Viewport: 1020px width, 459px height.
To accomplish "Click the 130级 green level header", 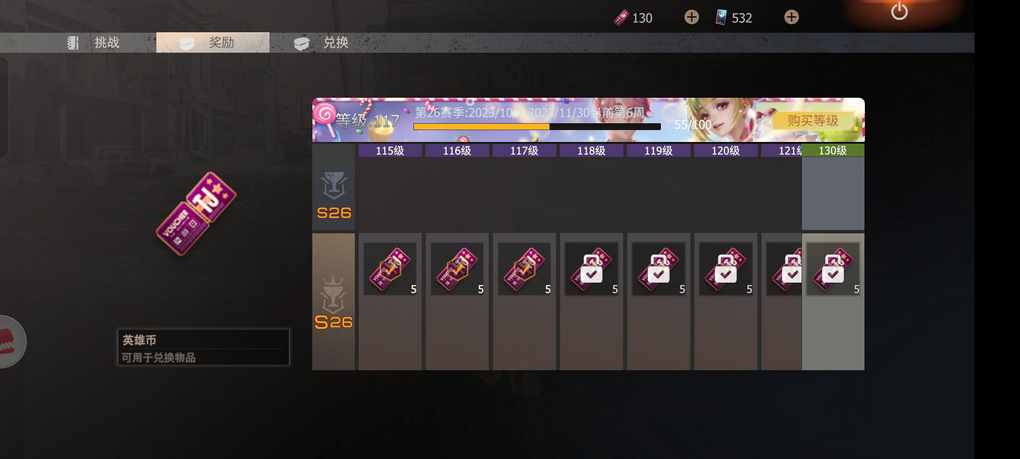I will tap(833, 150).
